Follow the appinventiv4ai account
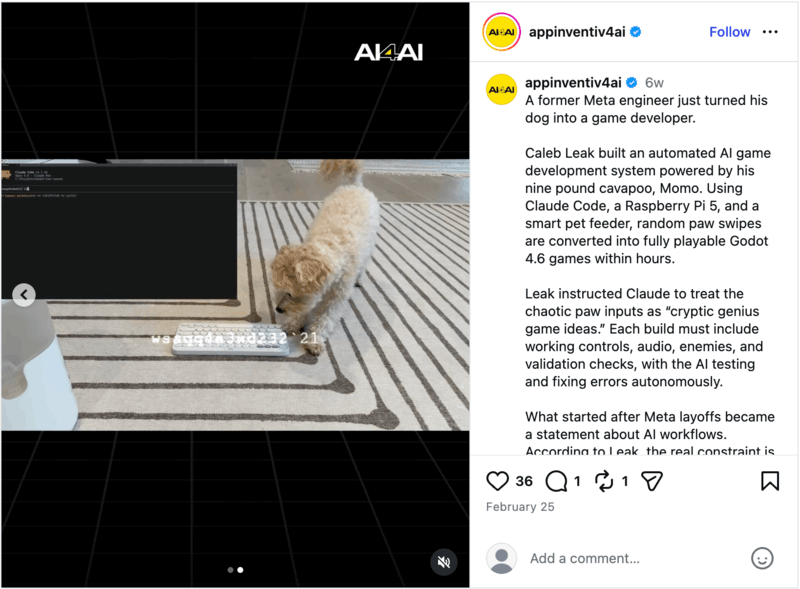Screen dimensions: 800x589 [730, 32]
